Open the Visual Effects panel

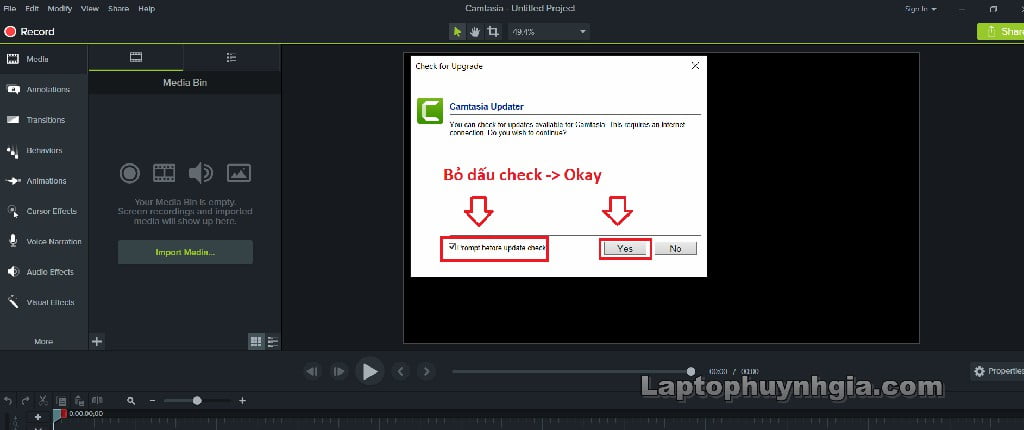coord(44,303)
